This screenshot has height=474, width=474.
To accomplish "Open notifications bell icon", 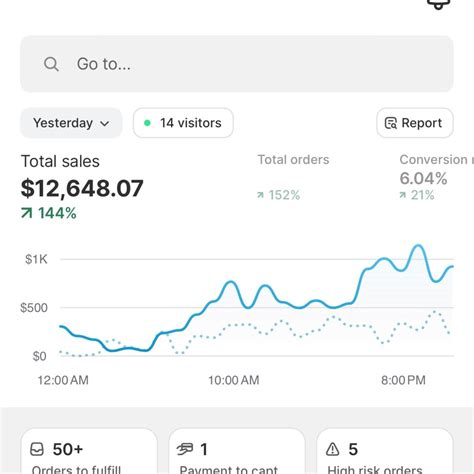I will [439, 4].
